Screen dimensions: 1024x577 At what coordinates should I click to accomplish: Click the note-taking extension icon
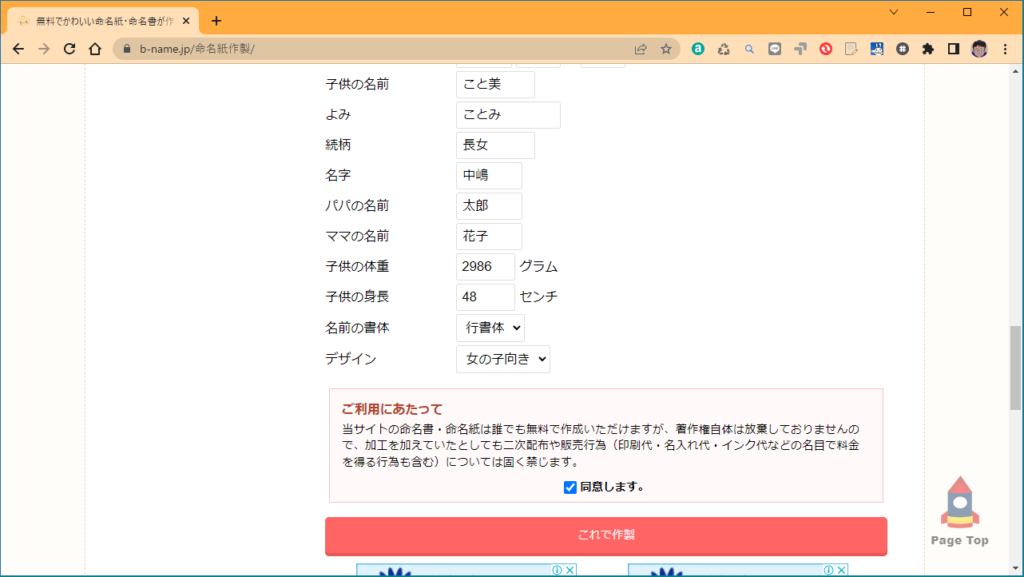coord(850,48)
